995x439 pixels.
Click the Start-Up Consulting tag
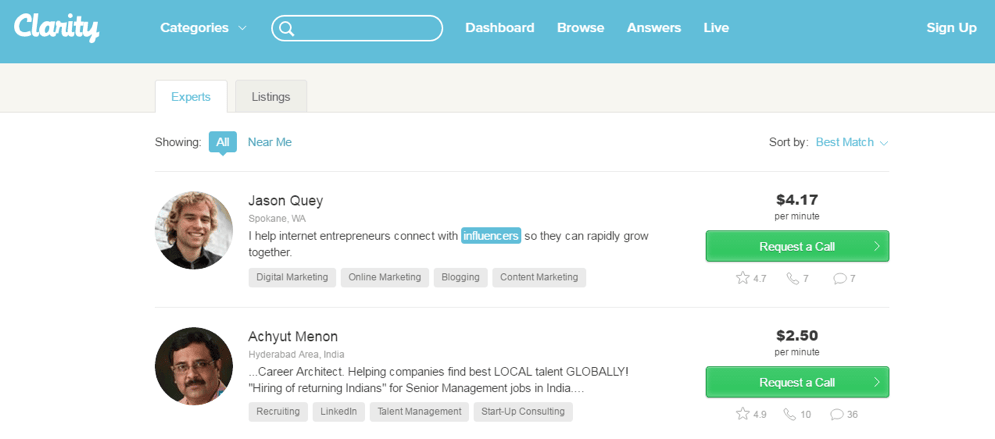[x=523, y=412]
